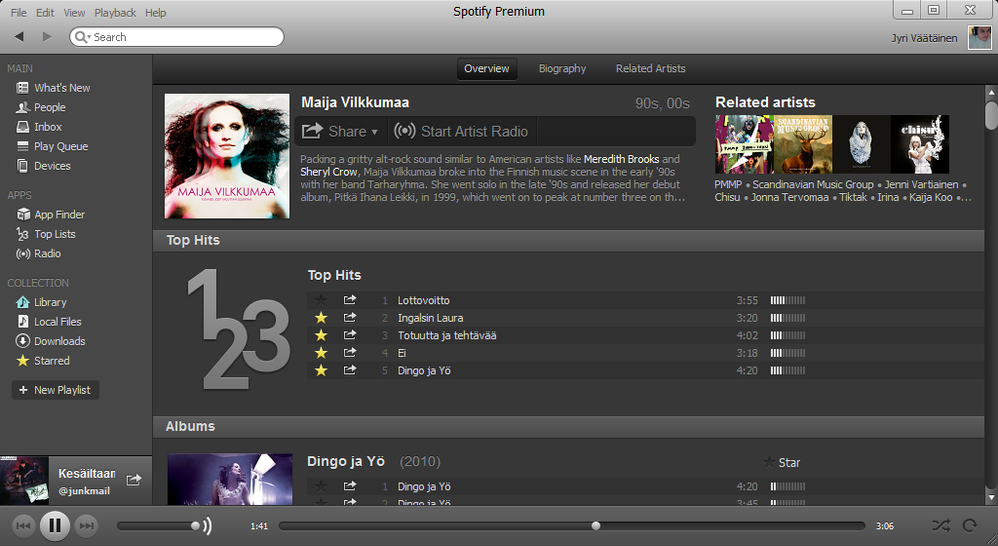This screenshot has height=546, width=998.
Task: Star the Lottovoitto track
Action: (x=321, y=300)
